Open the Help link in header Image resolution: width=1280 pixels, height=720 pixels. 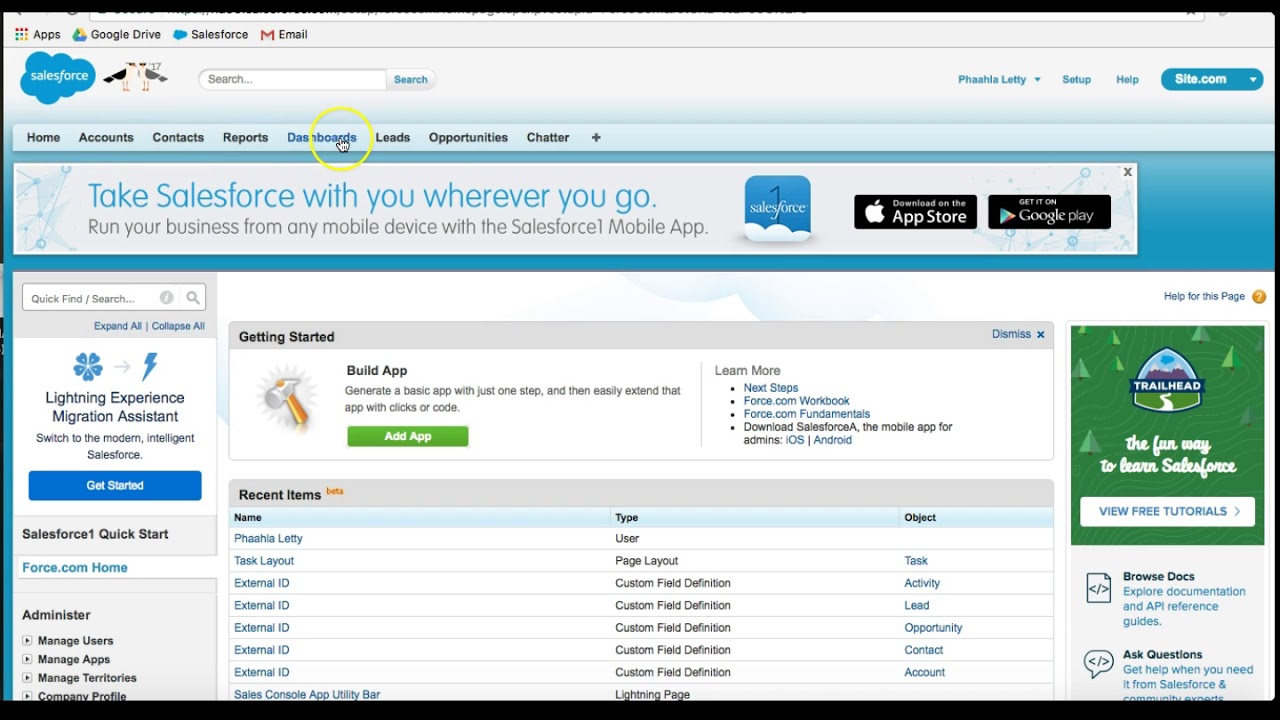coord(1127,80)
